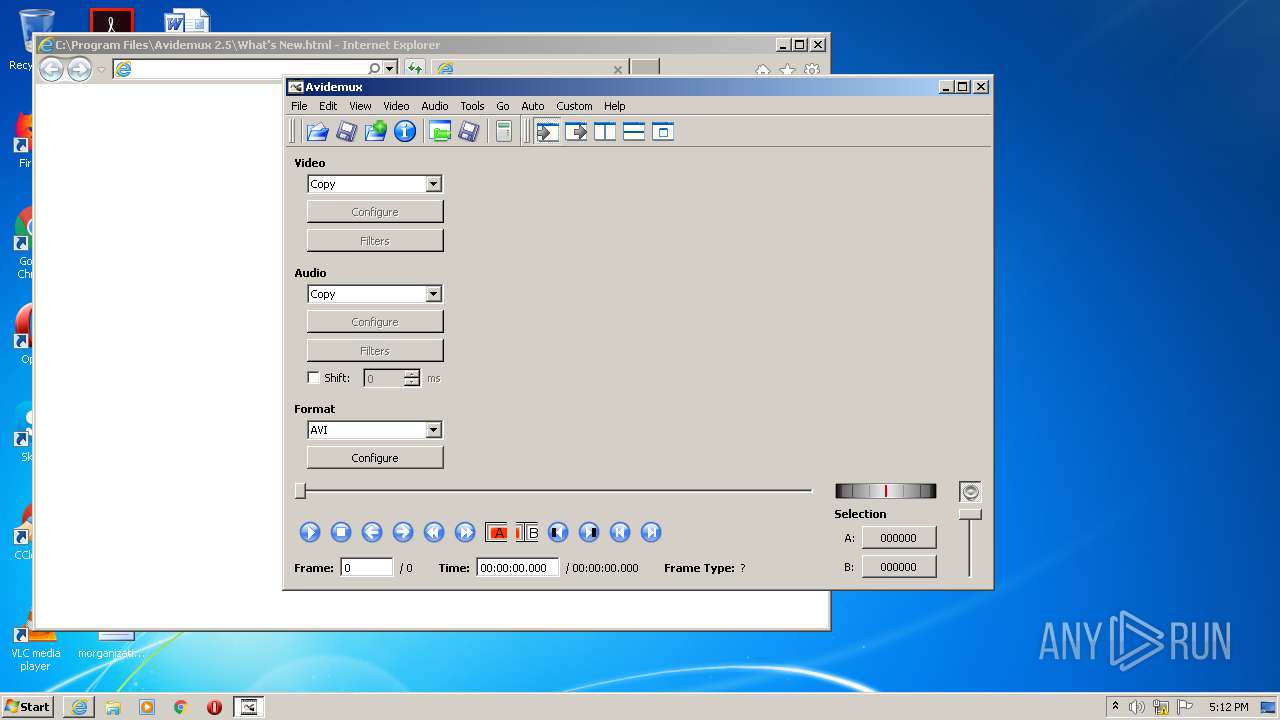Load project via the green folder window icon

[x=439, y=131]
